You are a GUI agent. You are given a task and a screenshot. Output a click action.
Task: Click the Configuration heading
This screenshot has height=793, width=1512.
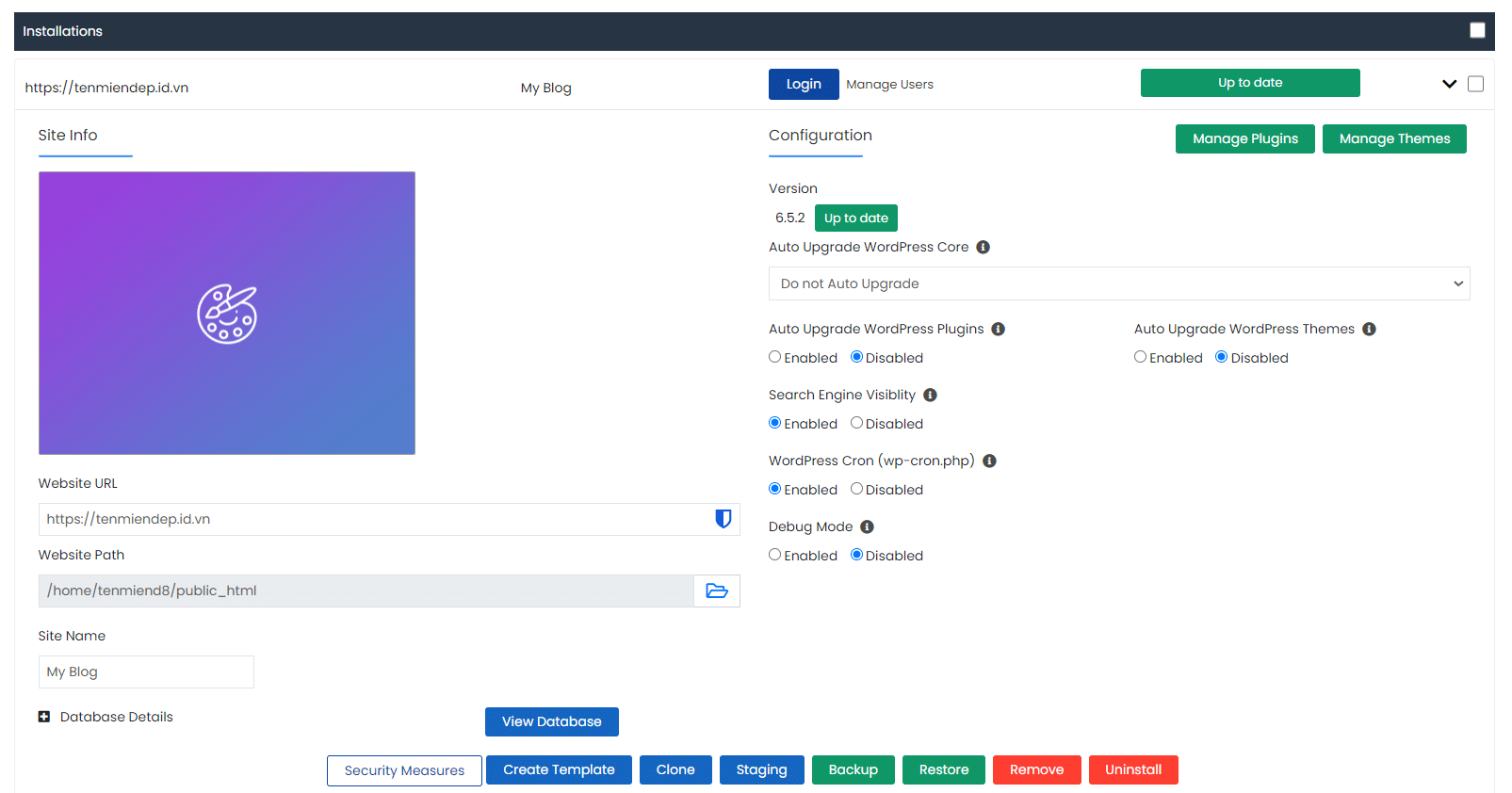point(821,135)
